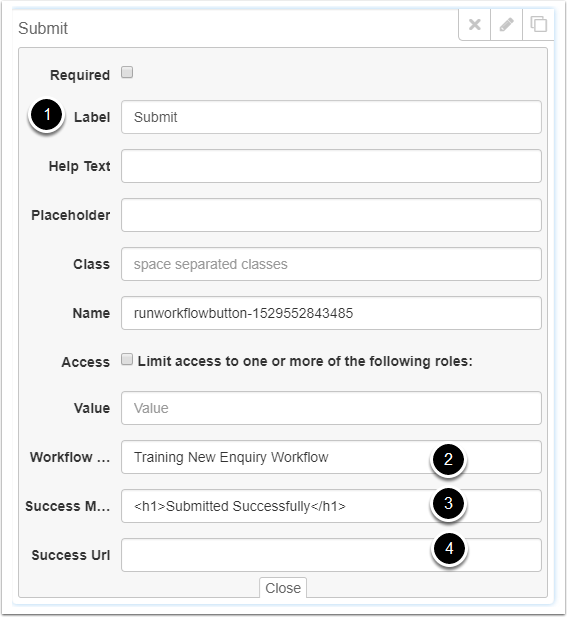Click the Success Message field with h1 text
This screenshot has height=617, width=567.
tap(331, 506)
